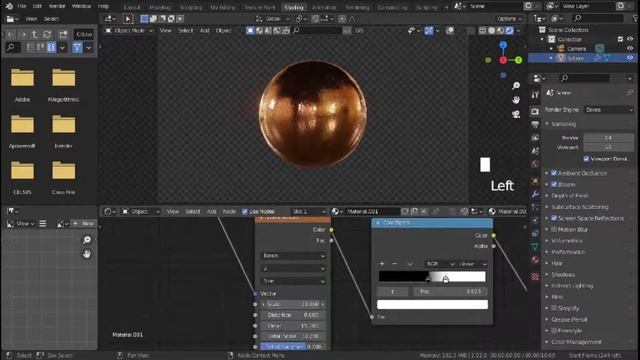The height and width of the screenshot is (360, 640).
Task: Create new folder in file browser
Action: 63,34
